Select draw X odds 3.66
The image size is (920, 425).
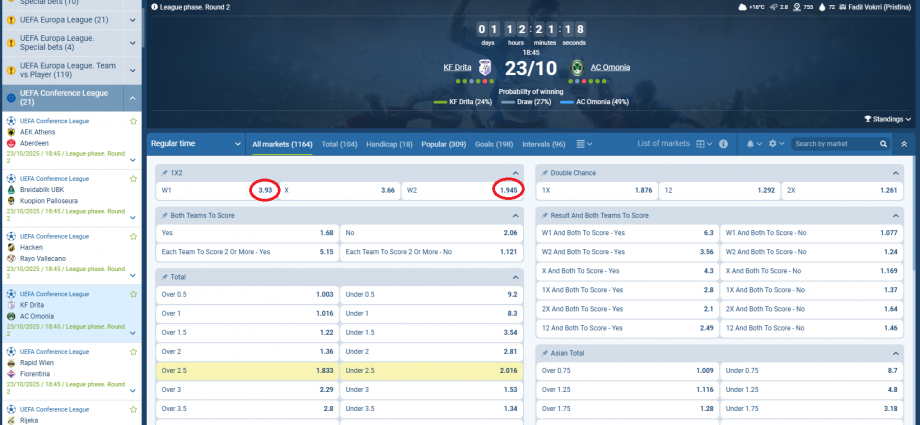pos(339,190)
